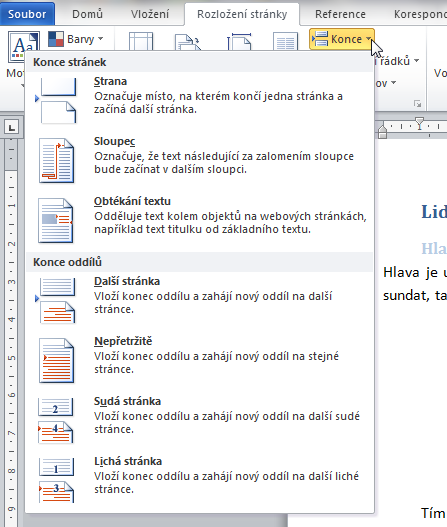The height and width of the screenshot is (527, 447).
Task: Click the Lichá stránka odd-page icon
Action: pos(56,480)
